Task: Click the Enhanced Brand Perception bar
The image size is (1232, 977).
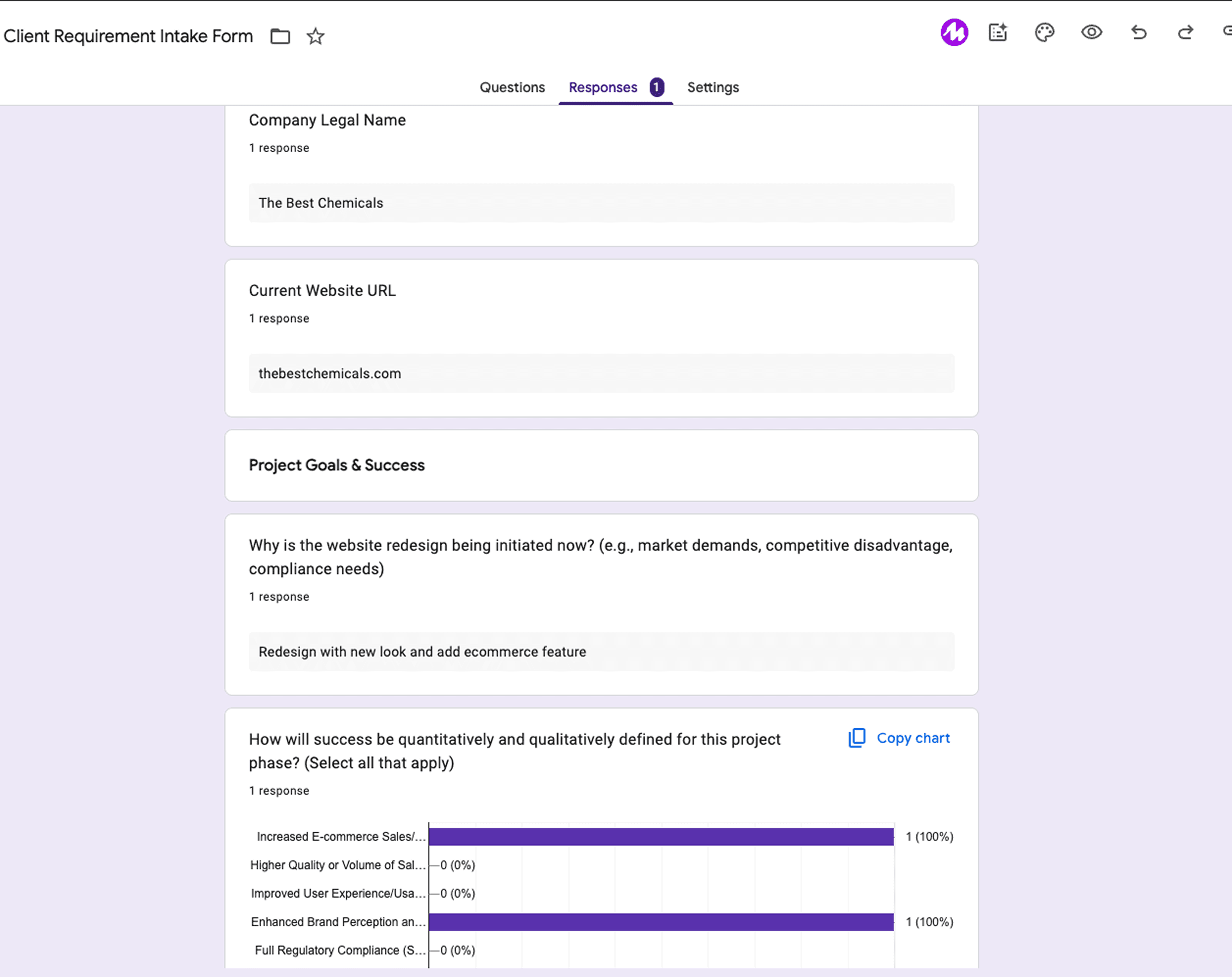Action: click(661, 922)
